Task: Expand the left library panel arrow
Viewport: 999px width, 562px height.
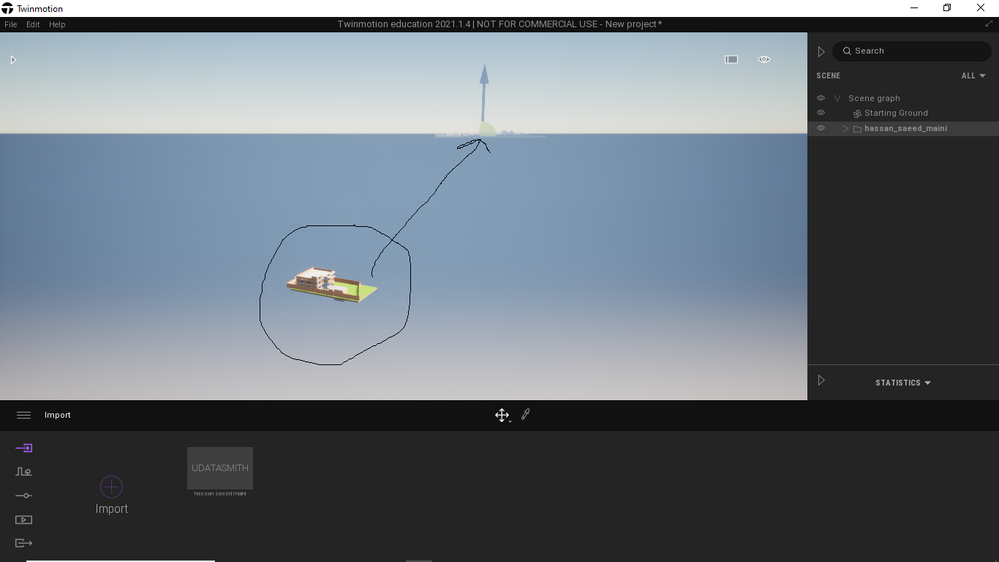Action: click(x=13, y=60)
